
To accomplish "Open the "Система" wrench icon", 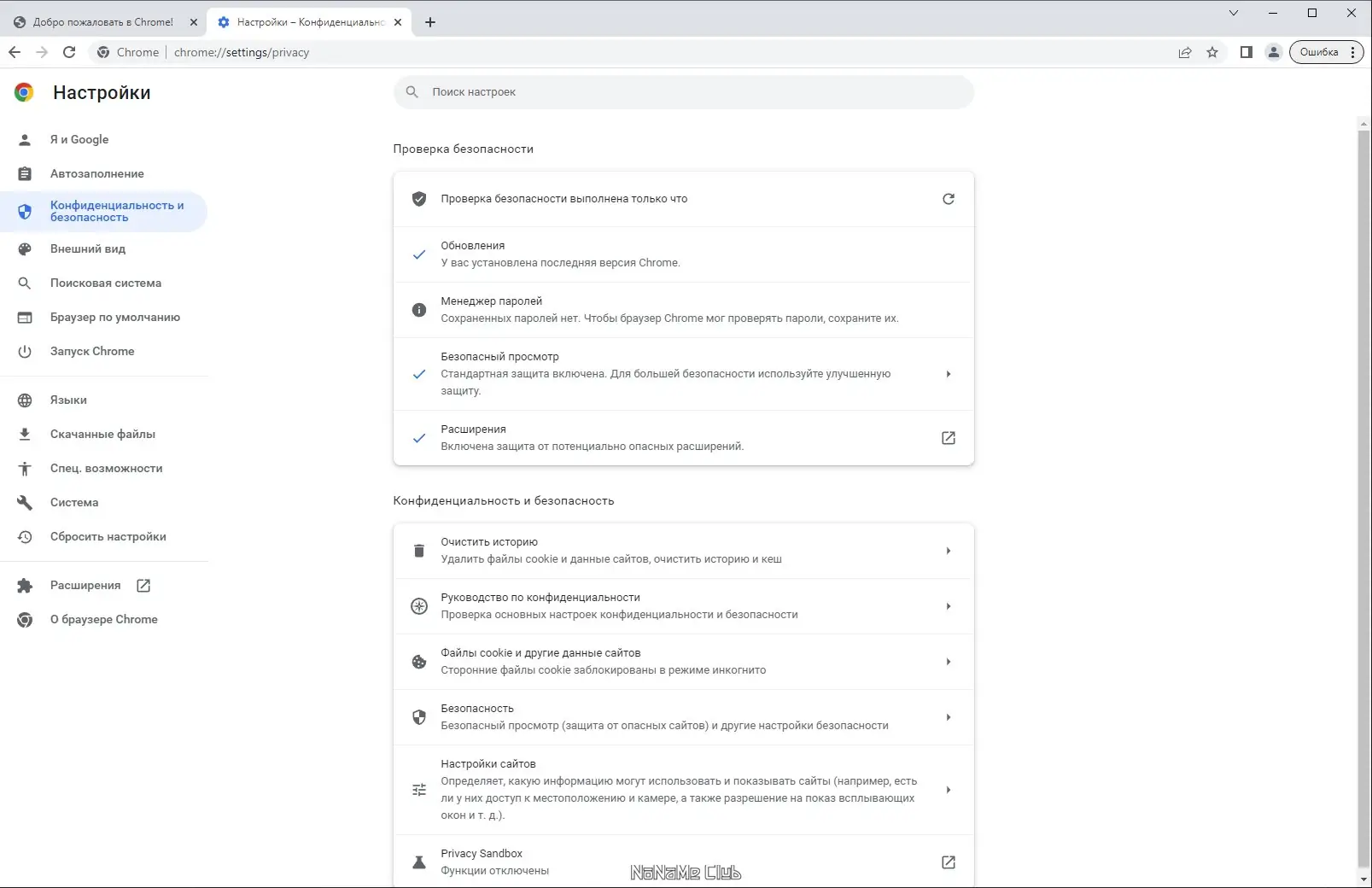I will tap(25, 502).
